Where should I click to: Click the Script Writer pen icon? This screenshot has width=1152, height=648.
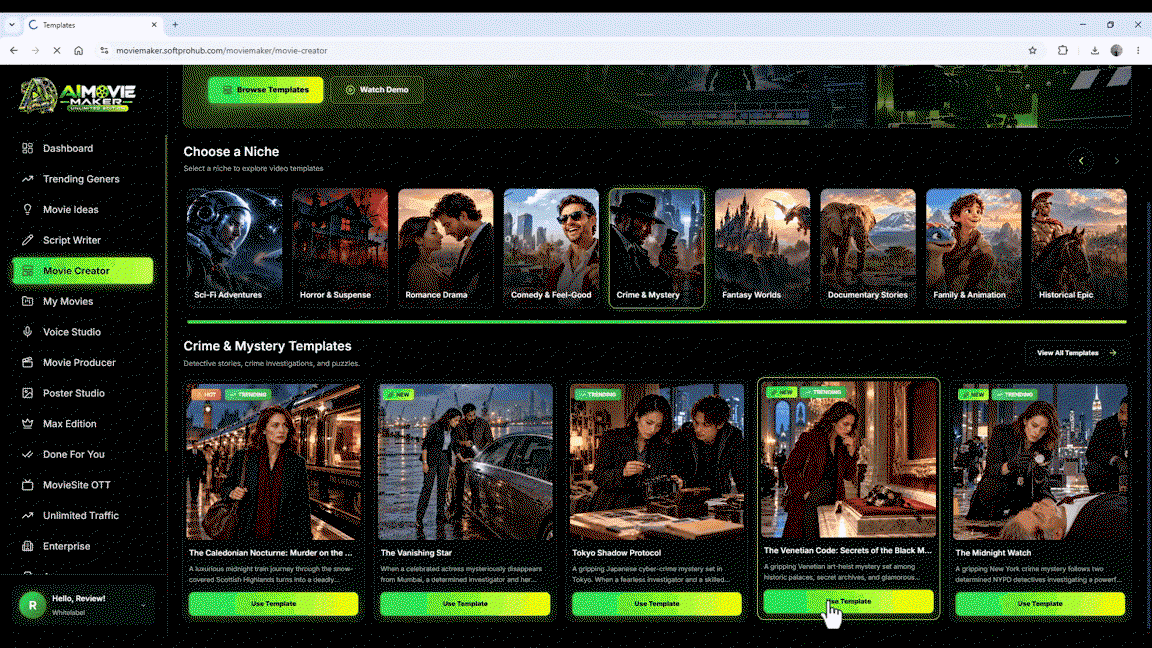coord(27,240)
